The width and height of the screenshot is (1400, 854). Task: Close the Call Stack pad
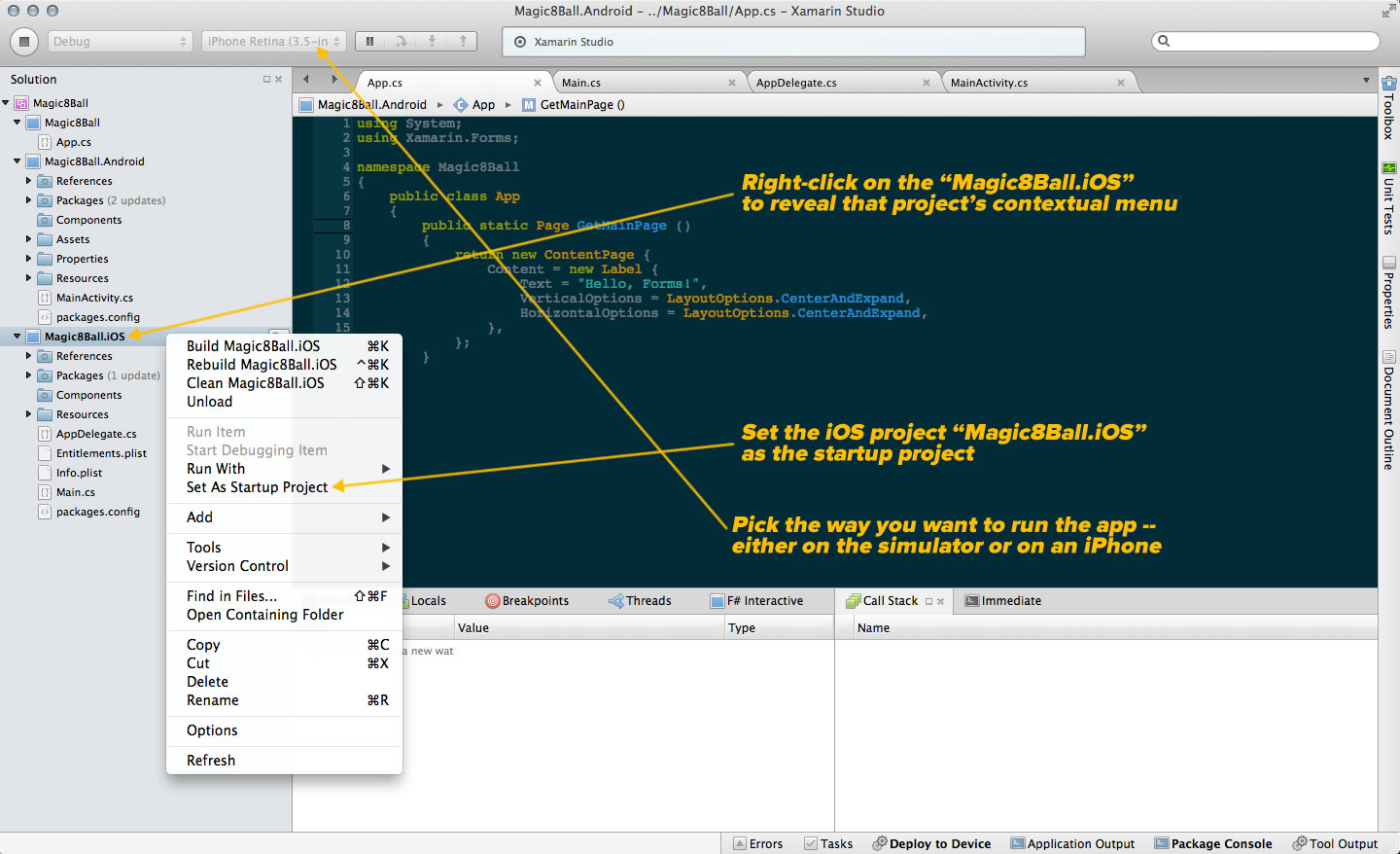click(x=940, y=601)
